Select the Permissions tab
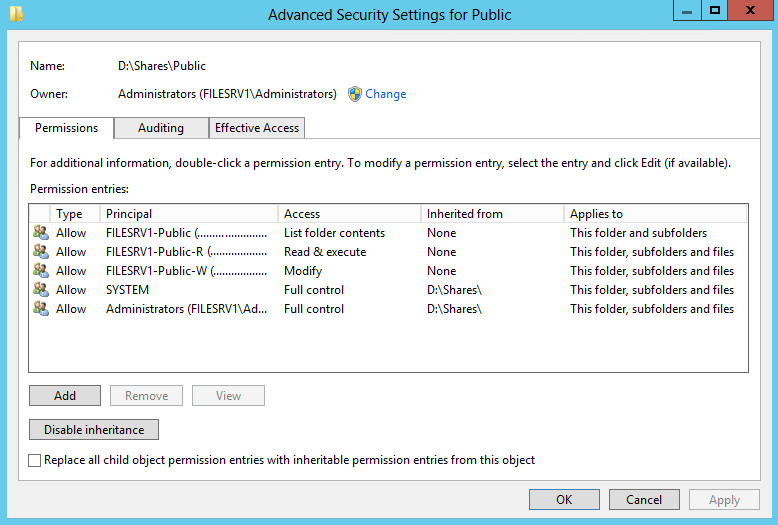778x525 pixels. click(x=66, y=128)
